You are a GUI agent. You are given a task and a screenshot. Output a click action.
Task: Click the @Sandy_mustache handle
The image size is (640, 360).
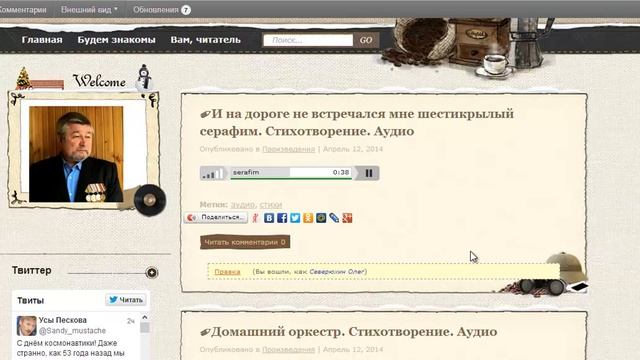[x=72, y=331]
